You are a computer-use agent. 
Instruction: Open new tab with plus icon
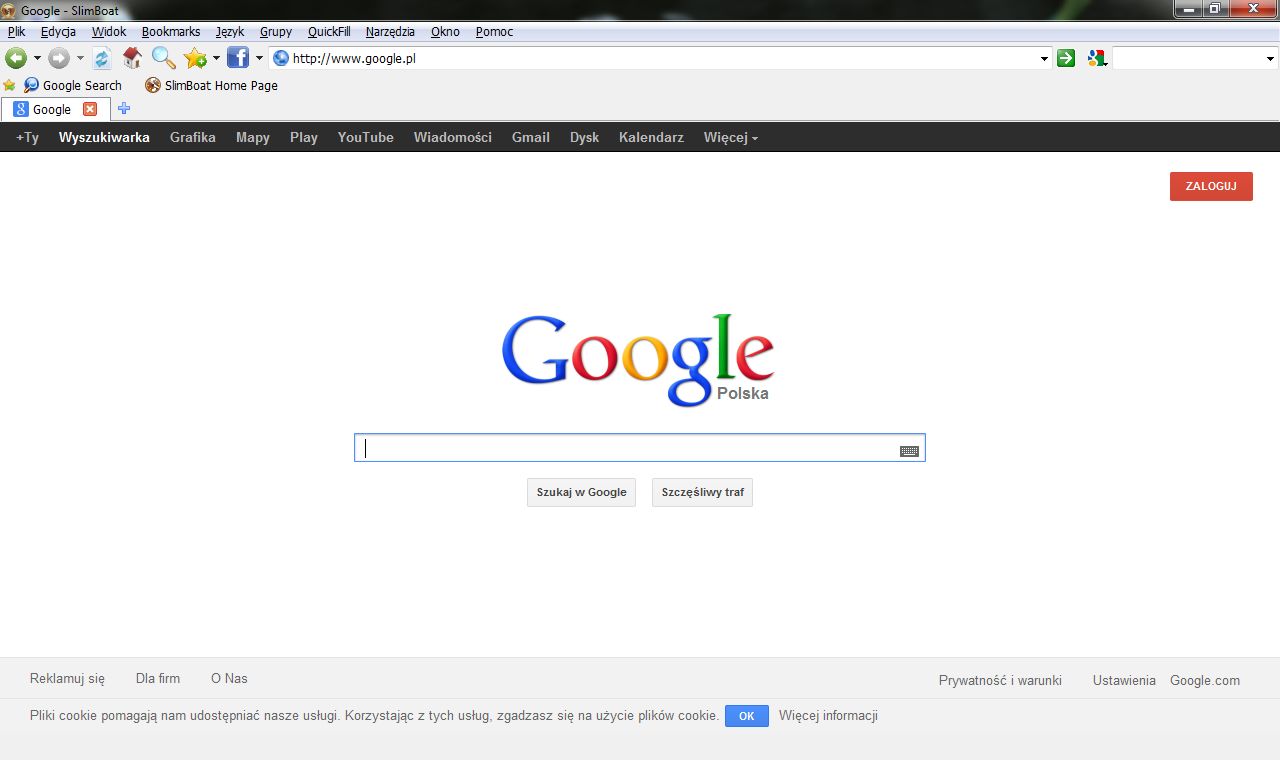pos(124,109)
